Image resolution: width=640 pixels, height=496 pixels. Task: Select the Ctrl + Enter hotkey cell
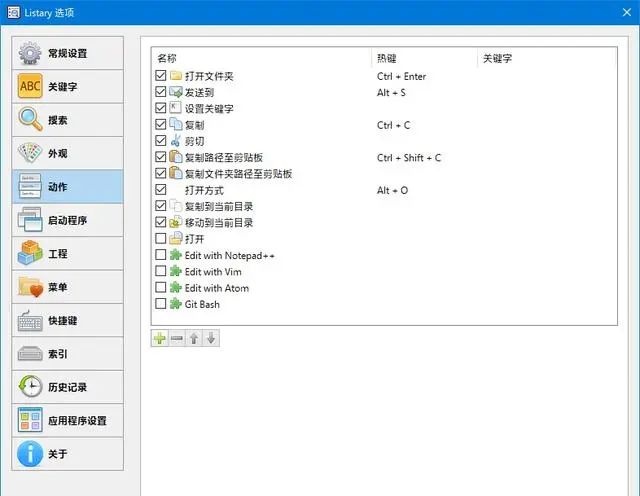click(401, 76)
